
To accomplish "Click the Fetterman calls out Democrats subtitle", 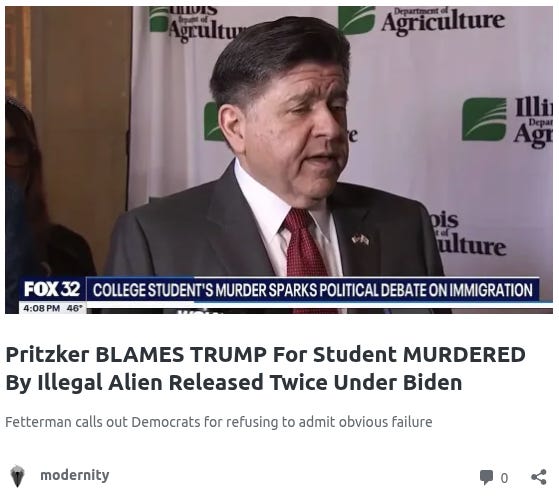I will (219, 422).
